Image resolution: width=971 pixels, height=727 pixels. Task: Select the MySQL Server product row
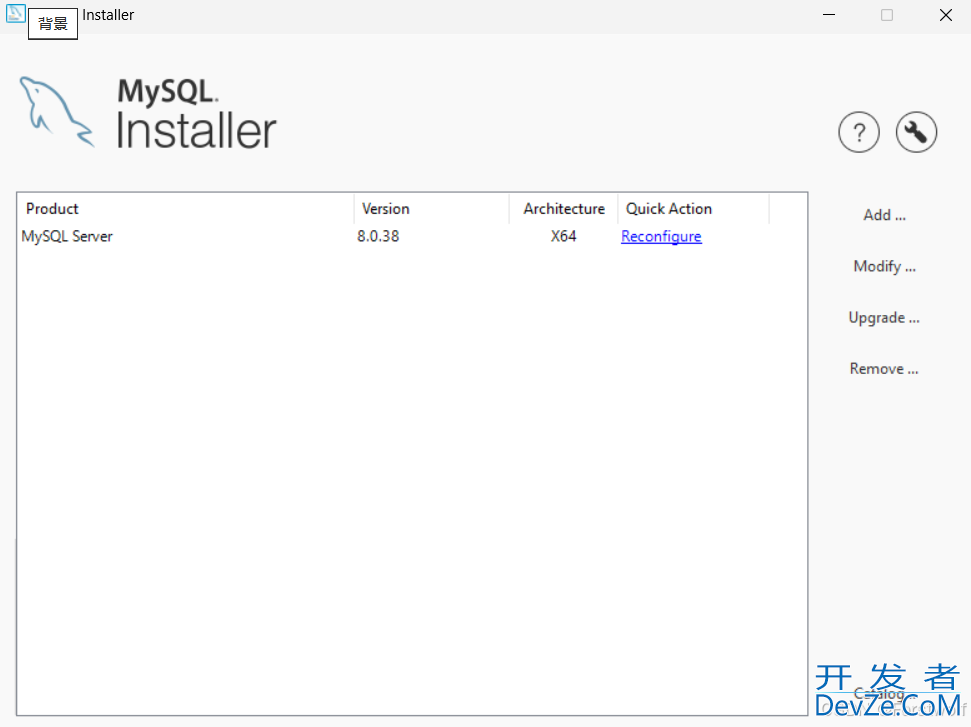pyautogui.click(x=412, y=237)
